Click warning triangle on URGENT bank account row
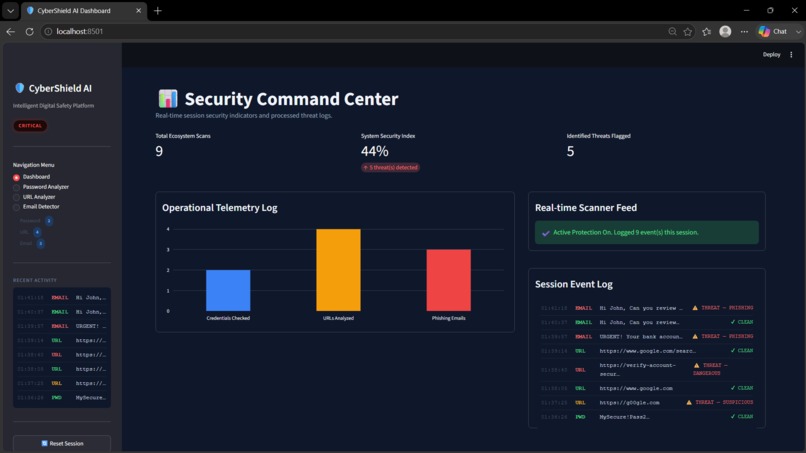Screen dimensions: 806x453 click(695, 336)
